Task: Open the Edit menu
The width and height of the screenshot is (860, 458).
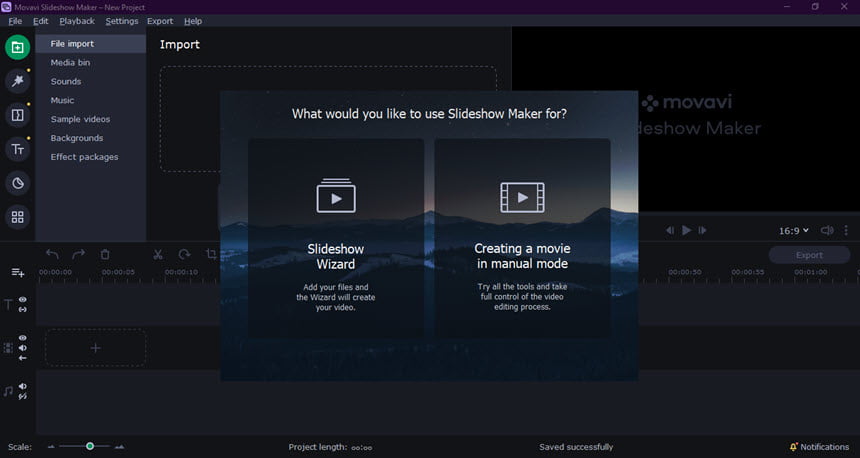Action: [x=41, y=21]
